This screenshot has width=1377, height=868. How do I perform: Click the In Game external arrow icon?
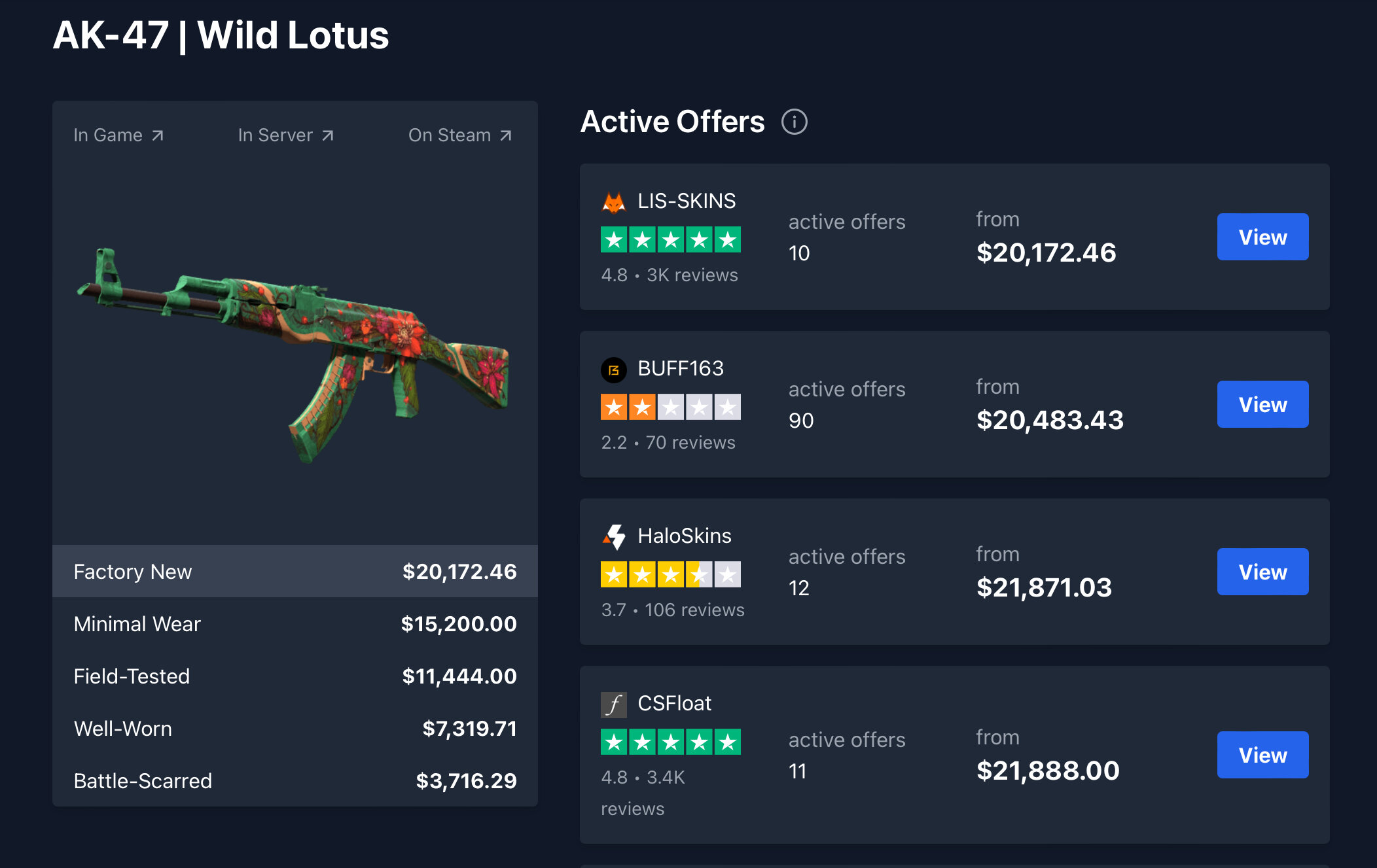coord(157,135)
